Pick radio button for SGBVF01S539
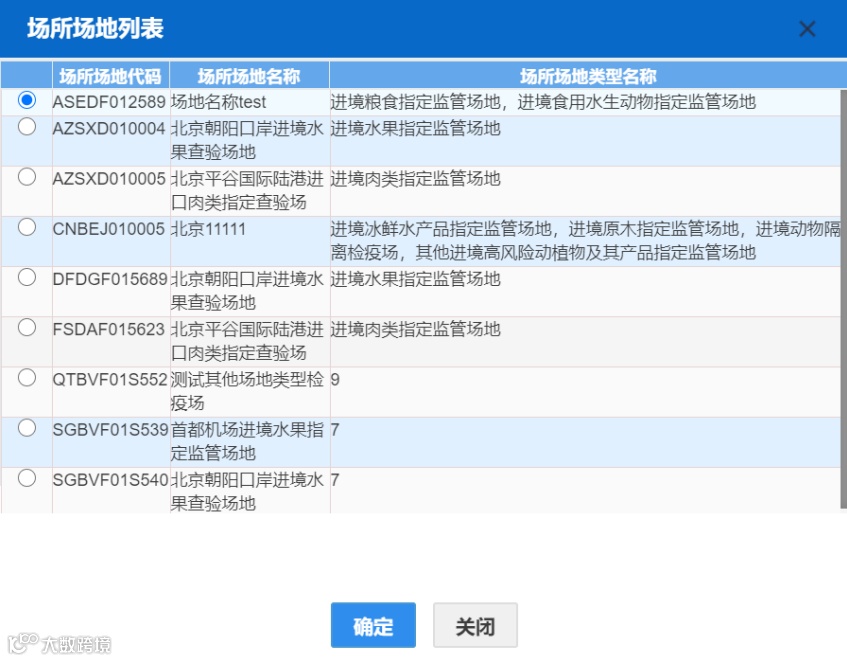847x661 pixels. [x=26, y=428]
